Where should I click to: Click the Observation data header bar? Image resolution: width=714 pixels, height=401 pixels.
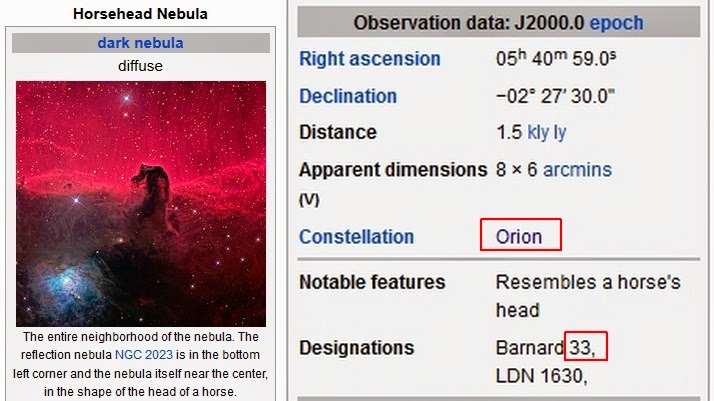click(x=498, y=22)
